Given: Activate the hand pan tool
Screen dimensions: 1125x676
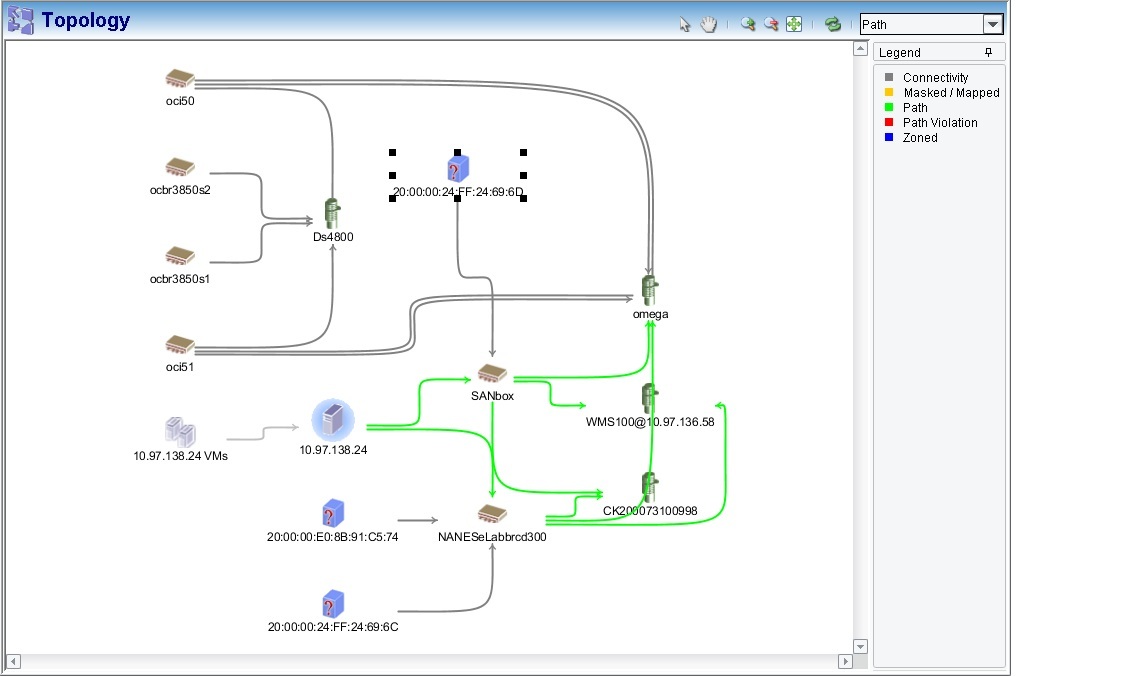Looking at the screenshot, I should (x=708, y=25).
